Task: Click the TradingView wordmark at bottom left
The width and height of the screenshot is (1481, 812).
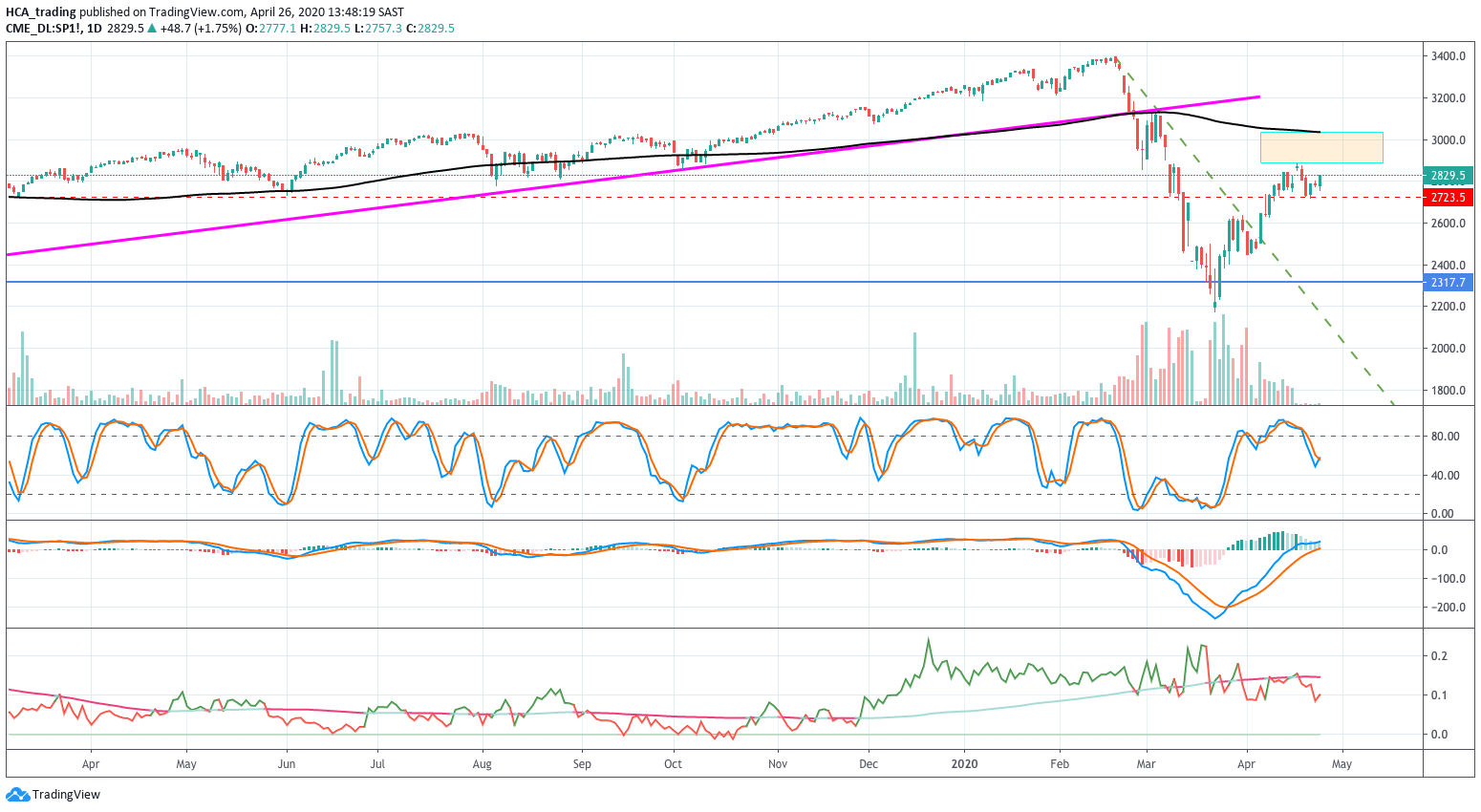Action: [x=66, y=795]
